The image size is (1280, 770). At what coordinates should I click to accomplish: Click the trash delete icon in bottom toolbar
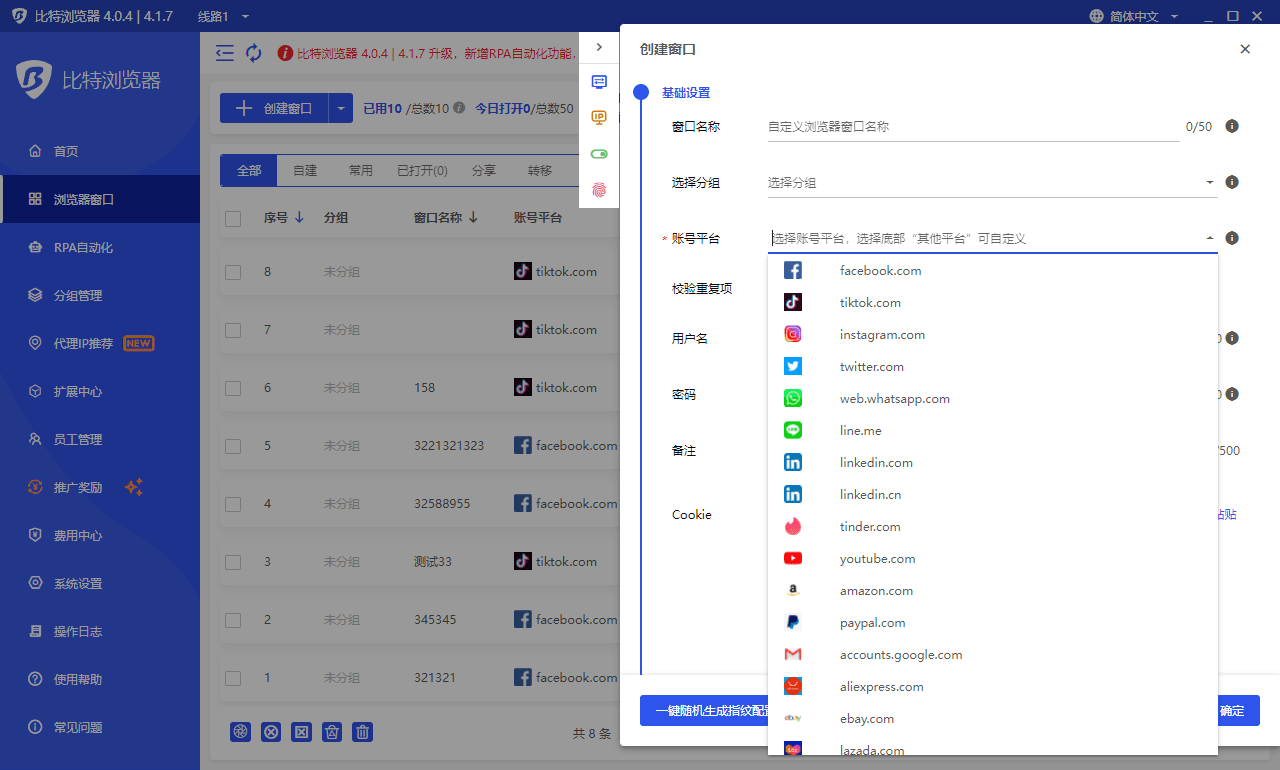(x=362, y=732)
